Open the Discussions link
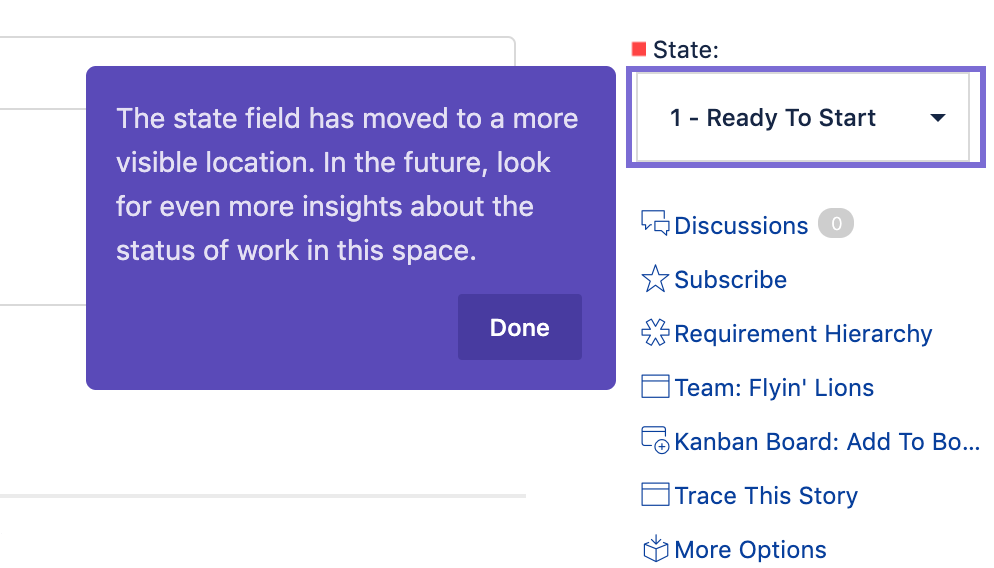The image size is (994, 568). [x=741, y=225]
